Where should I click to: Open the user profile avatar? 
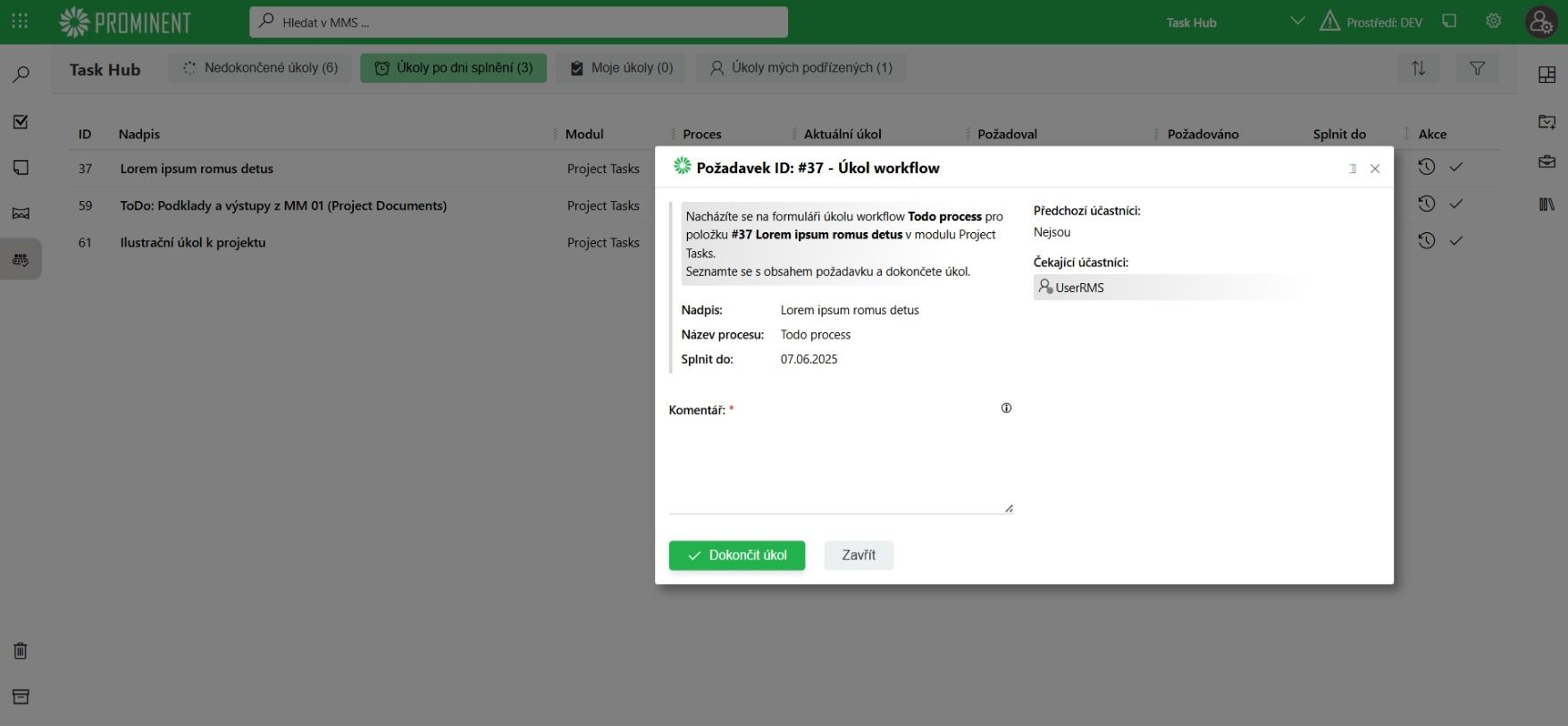click(x=1540, y=22)
